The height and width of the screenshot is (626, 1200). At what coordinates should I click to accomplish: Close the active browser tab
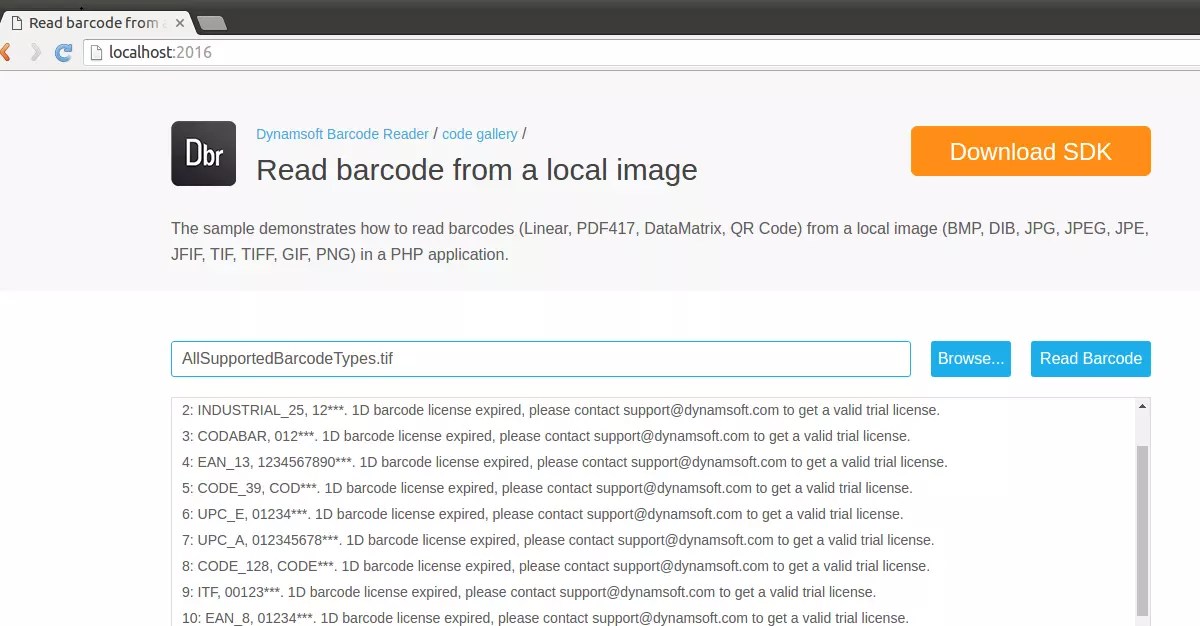tap(179, 22)
